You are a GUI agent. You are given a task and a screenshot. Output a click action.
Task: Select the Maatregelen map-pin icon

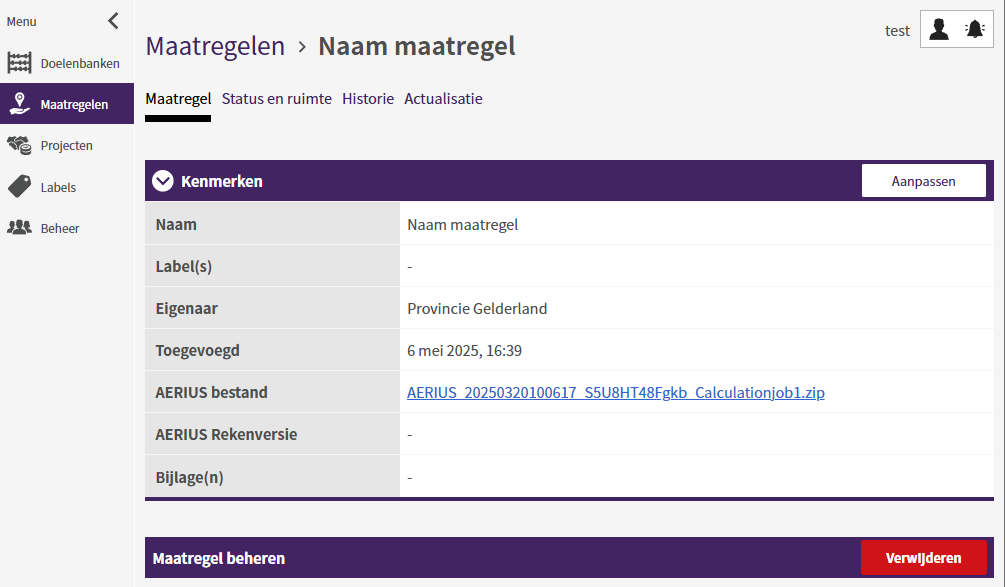(x=19, y=103)
